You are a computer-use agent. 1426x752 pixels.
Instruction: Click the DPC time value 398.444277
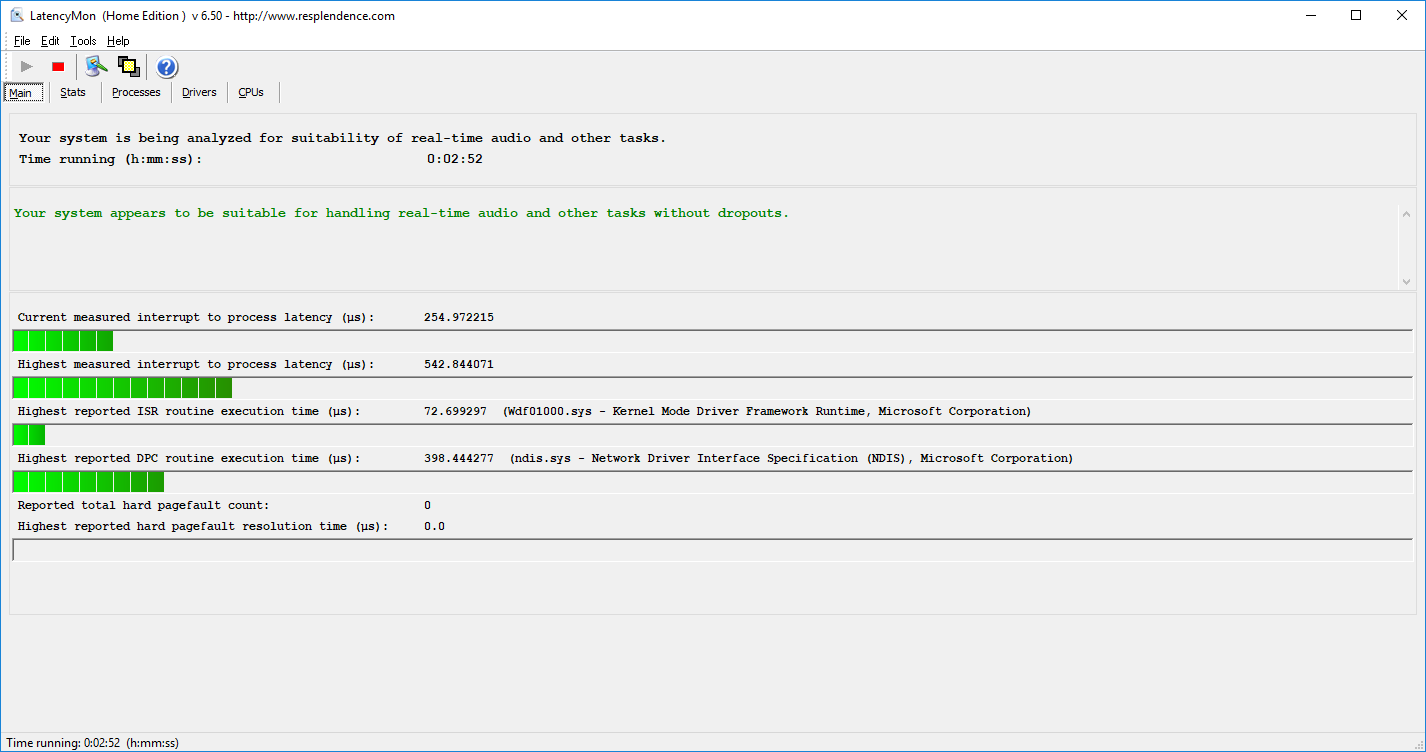click(x=459, y=458)
